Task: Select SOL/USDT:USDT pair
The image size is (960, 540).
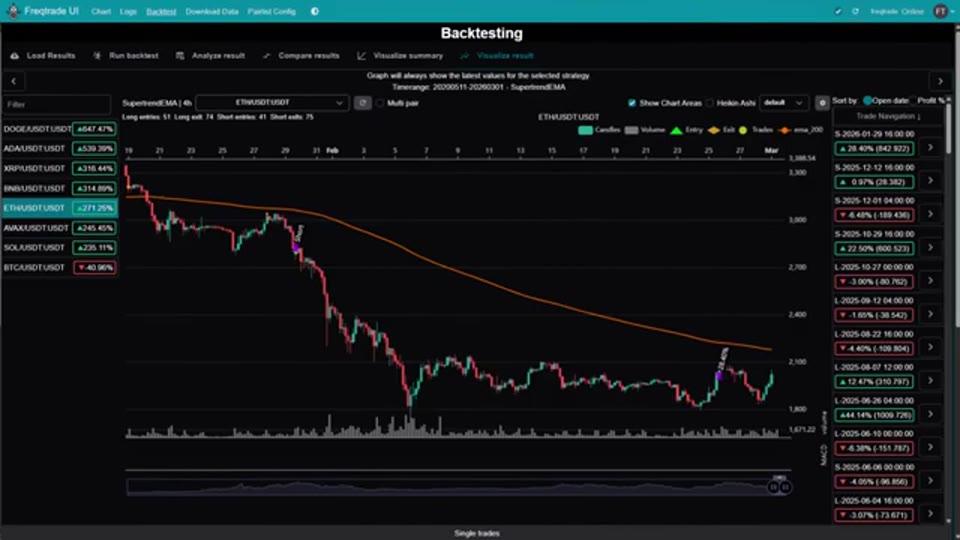Action: (x=59, y=247)
